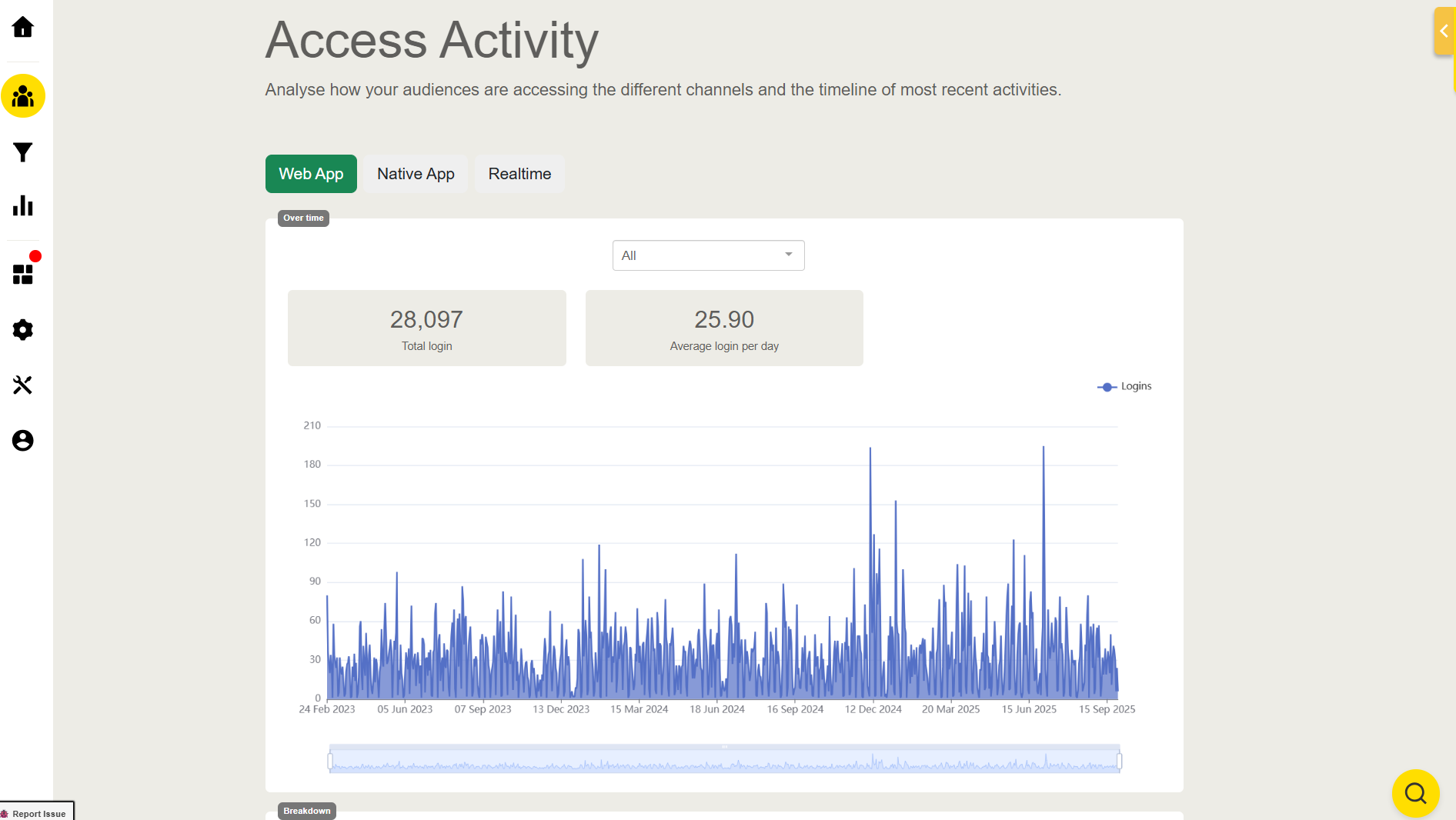Click the 16 Sep 2024 axis label
Viewport: 1456px width, 820px height.
[796, 709]
